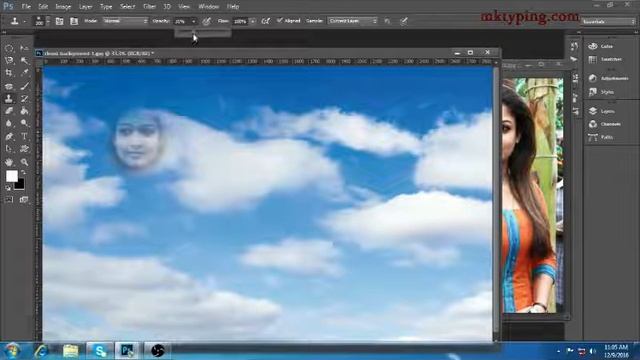Select the Horizontal Type tool

(24, 136)
